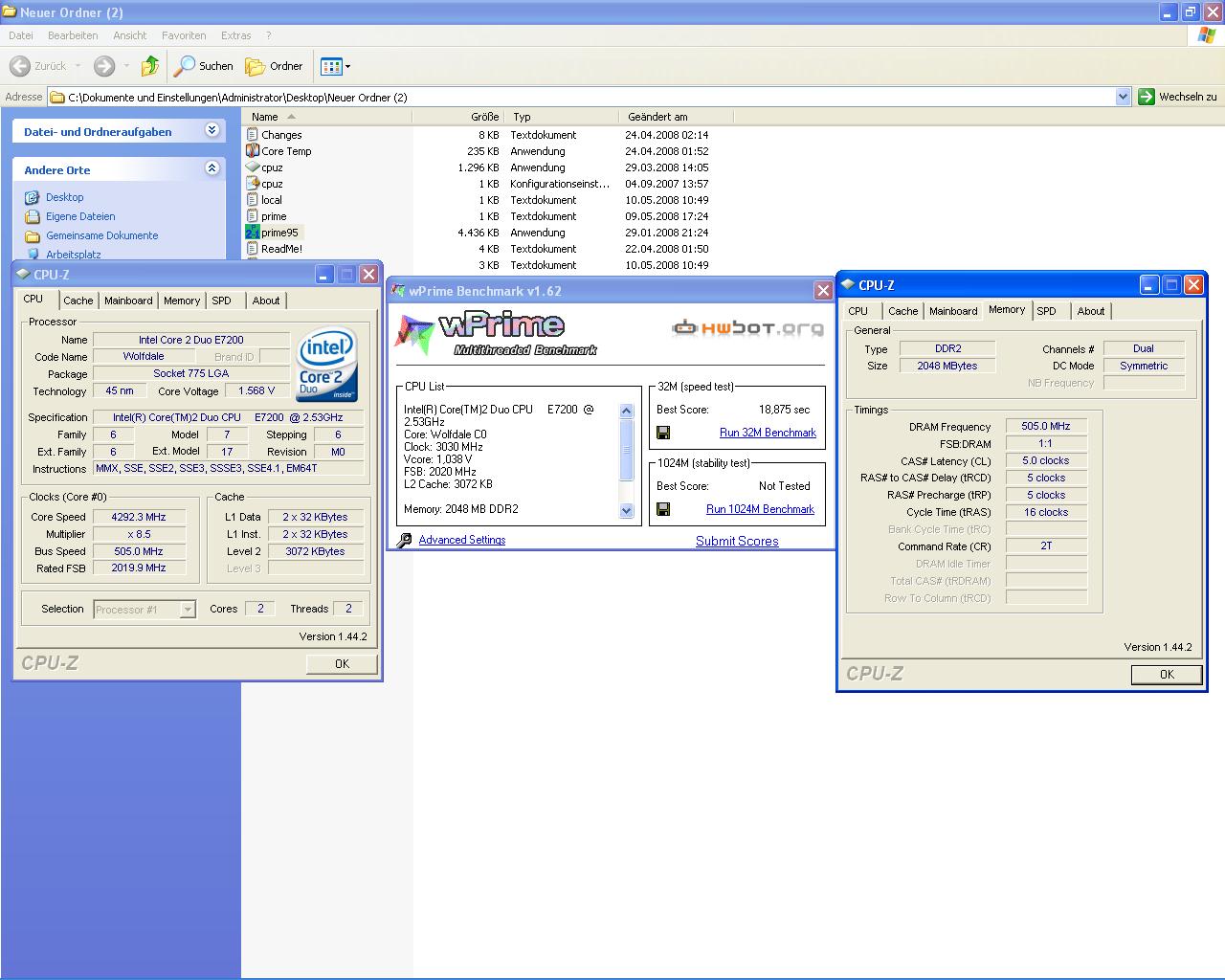
Task: Click OK in the right CPU-Z window
Action: pyautogui.click(x=1167, y=675)
